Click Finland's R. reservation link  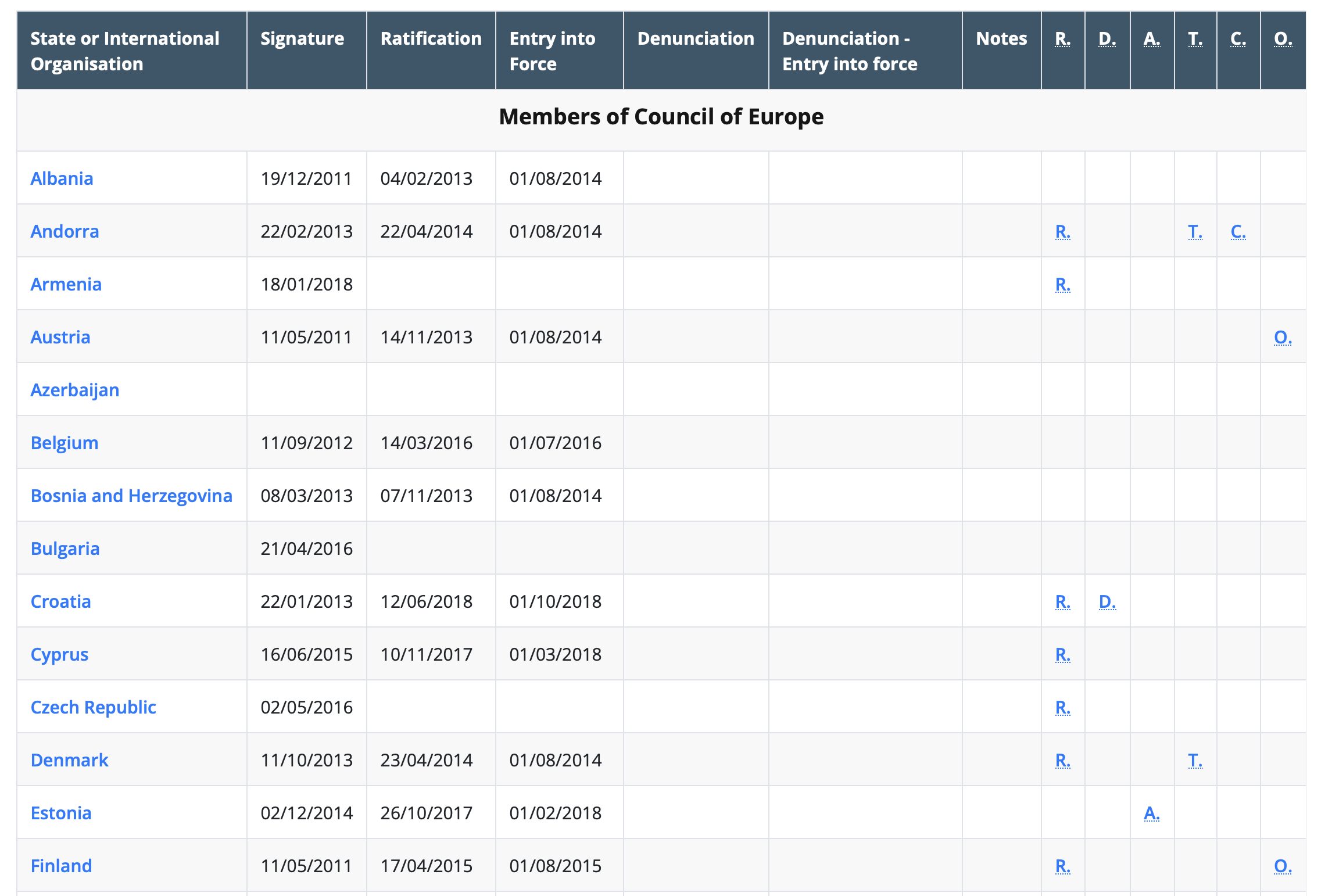tap(1062, 866)
